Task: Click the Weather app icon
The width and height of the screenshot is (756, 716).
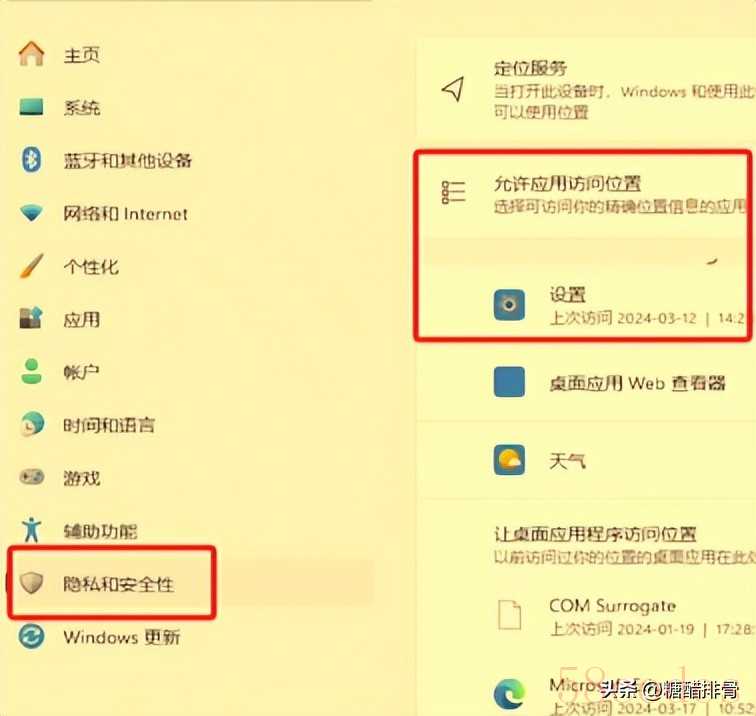Action: pos(509,460)
